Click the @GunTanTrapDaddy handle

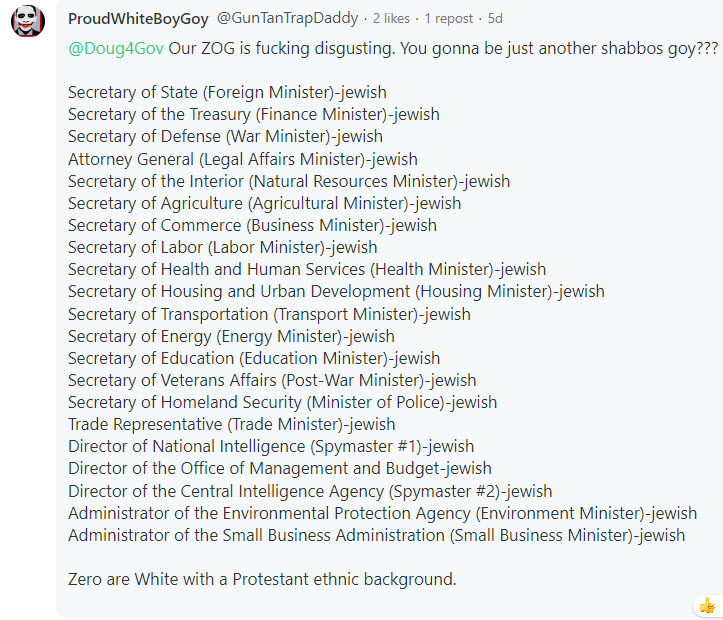point(287,18)
